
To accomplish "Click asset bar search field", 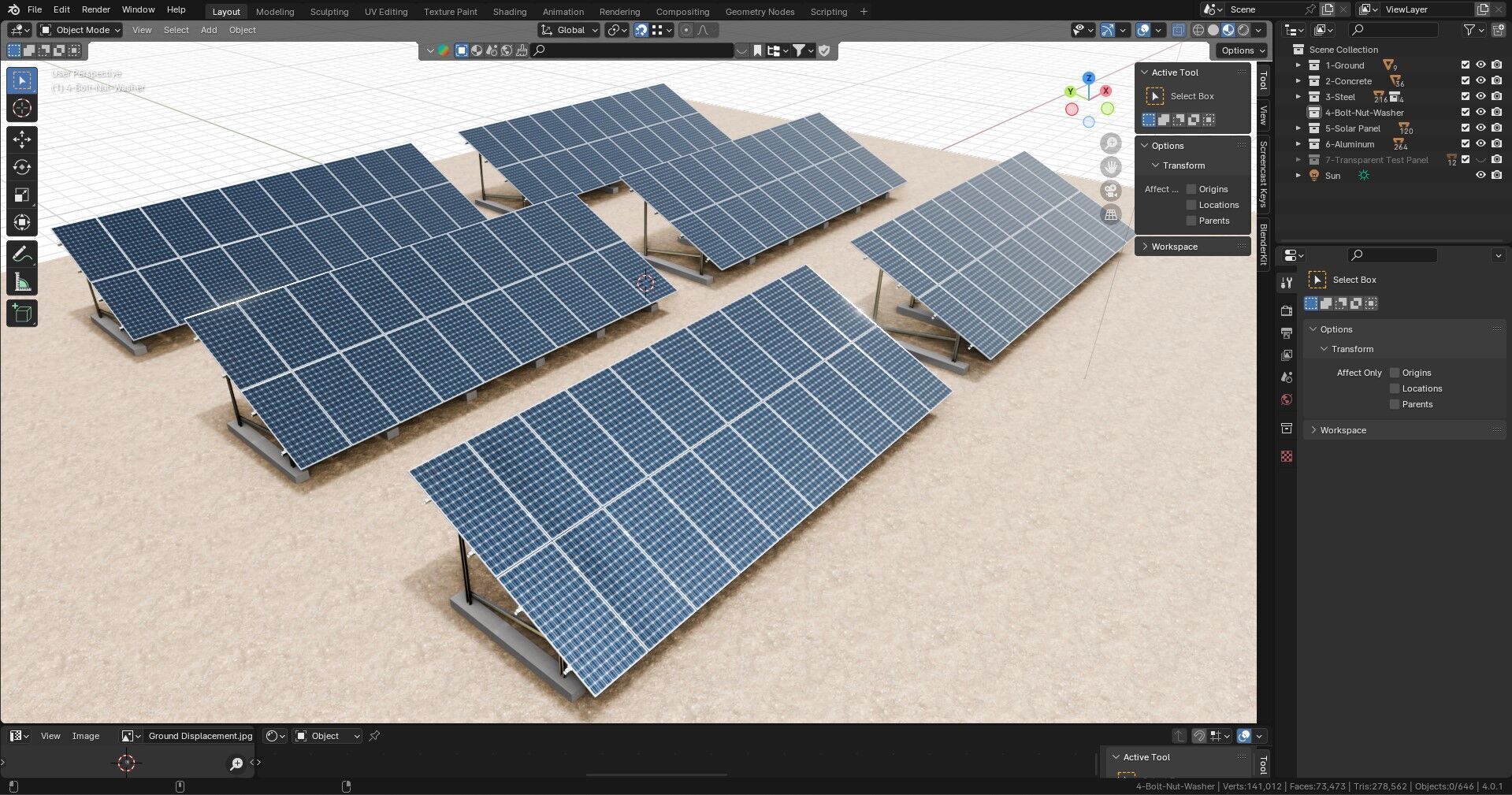I will coord(633,50).
